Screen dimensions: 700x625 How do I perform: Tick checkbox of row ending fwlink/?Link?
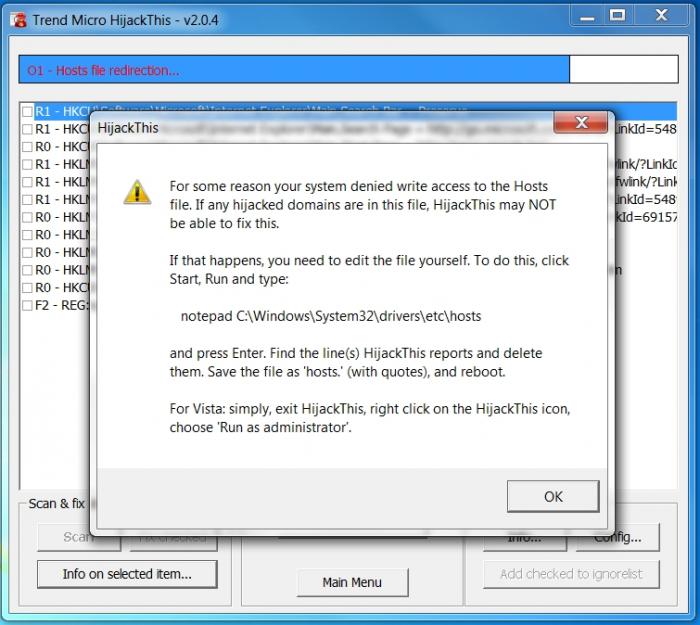tap(27, 182)
